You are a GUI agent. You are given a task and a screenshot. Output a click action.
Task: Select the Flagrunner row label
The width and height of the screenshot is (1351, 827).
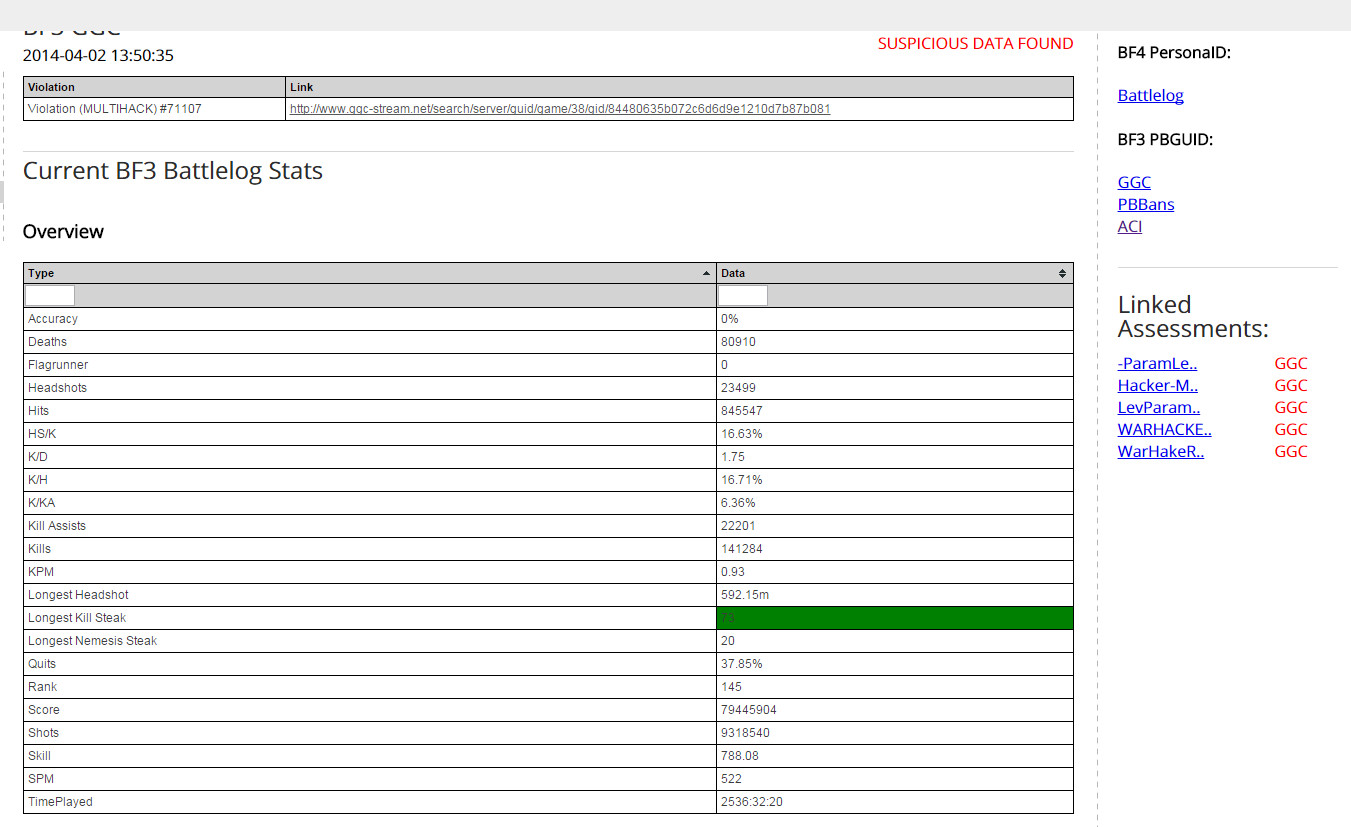tap(58, 365)
